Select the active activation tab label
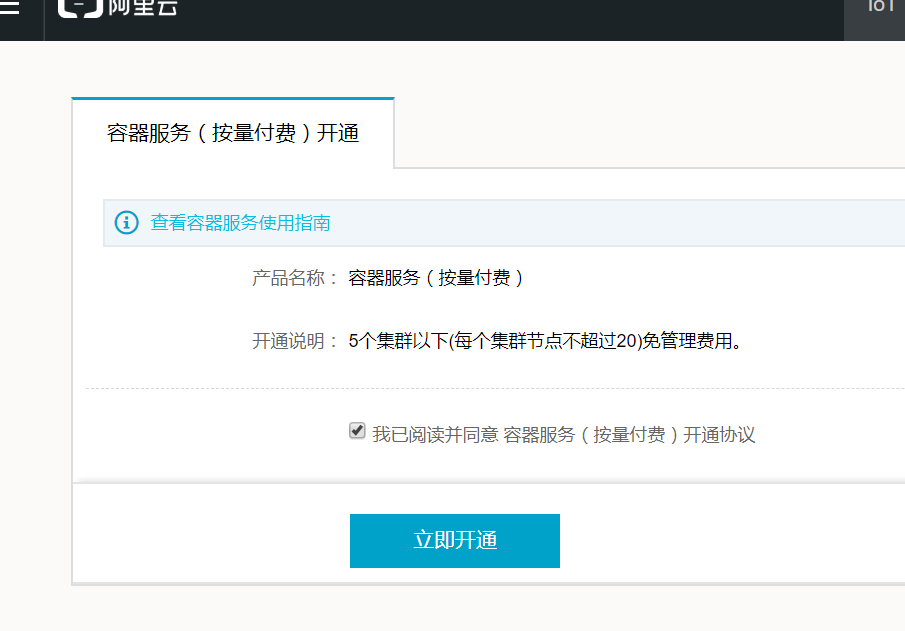Viewport: 905px width, 631px height. [x=232, y=132]
